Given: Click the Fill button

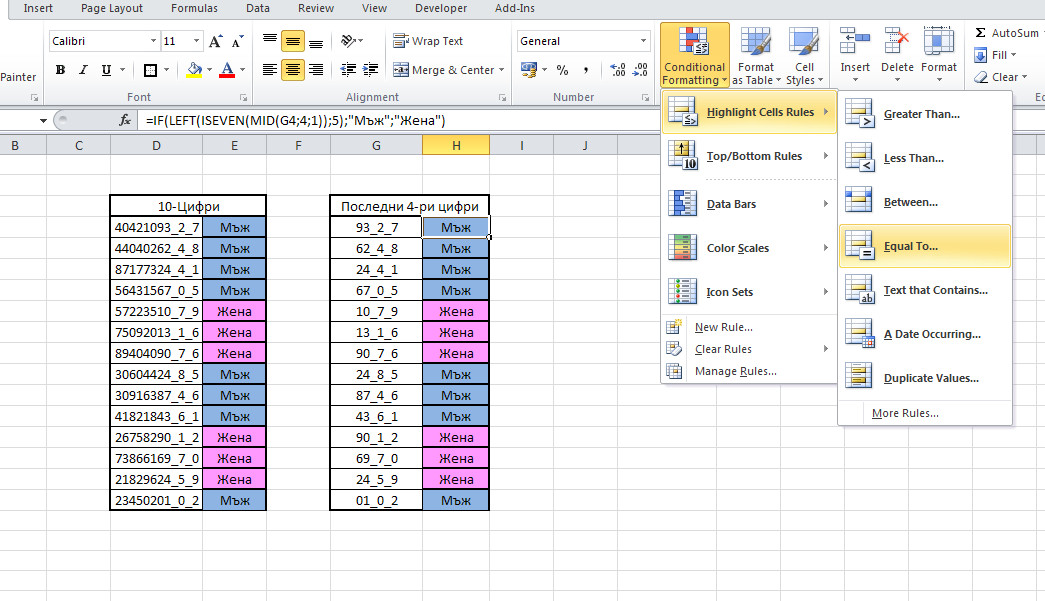Looking at the screenshot, I should 995,55.
